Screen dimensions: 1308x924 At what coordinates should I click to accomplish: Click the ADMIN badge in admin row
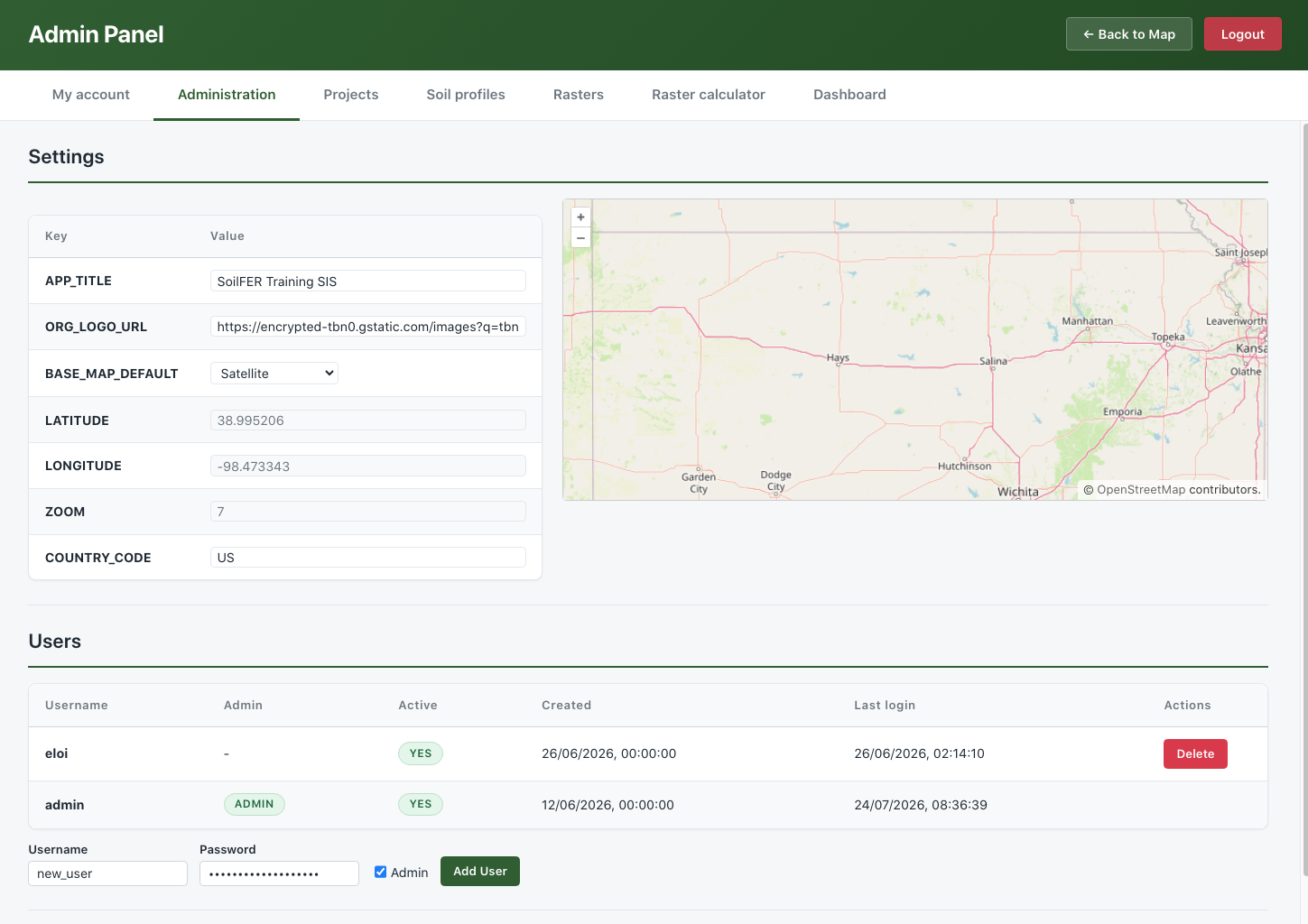tap(254, 804)
